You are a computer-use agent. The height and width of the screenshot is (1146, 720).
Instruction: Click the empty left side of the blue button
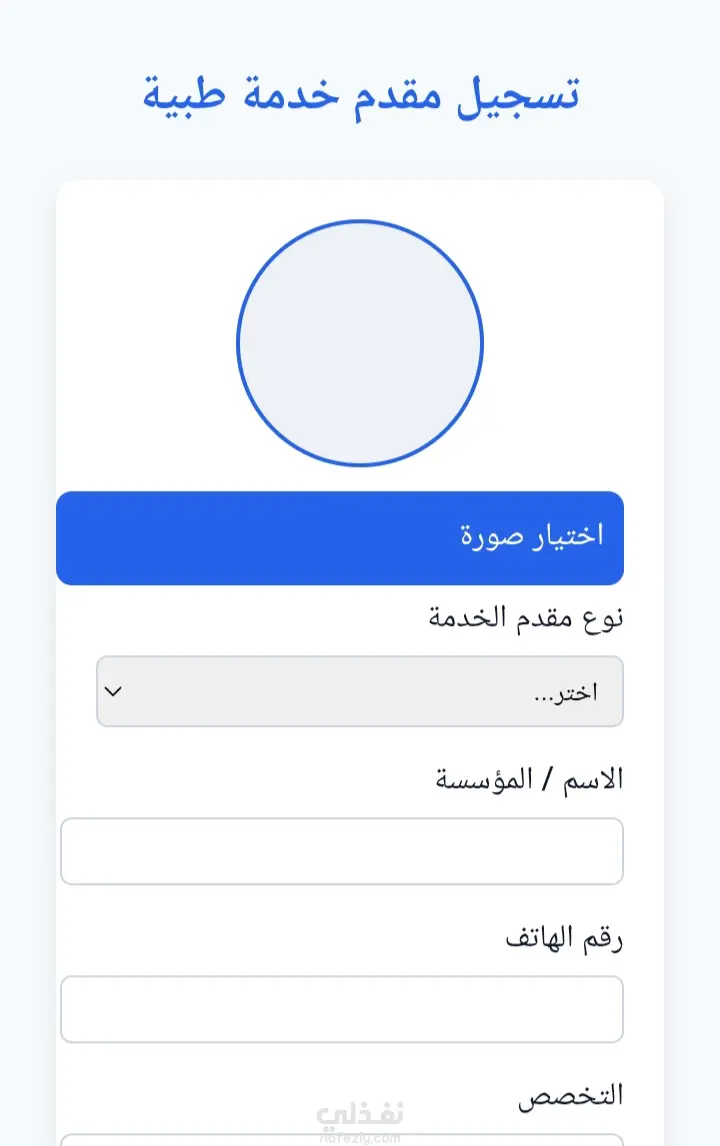coord(200,538)
